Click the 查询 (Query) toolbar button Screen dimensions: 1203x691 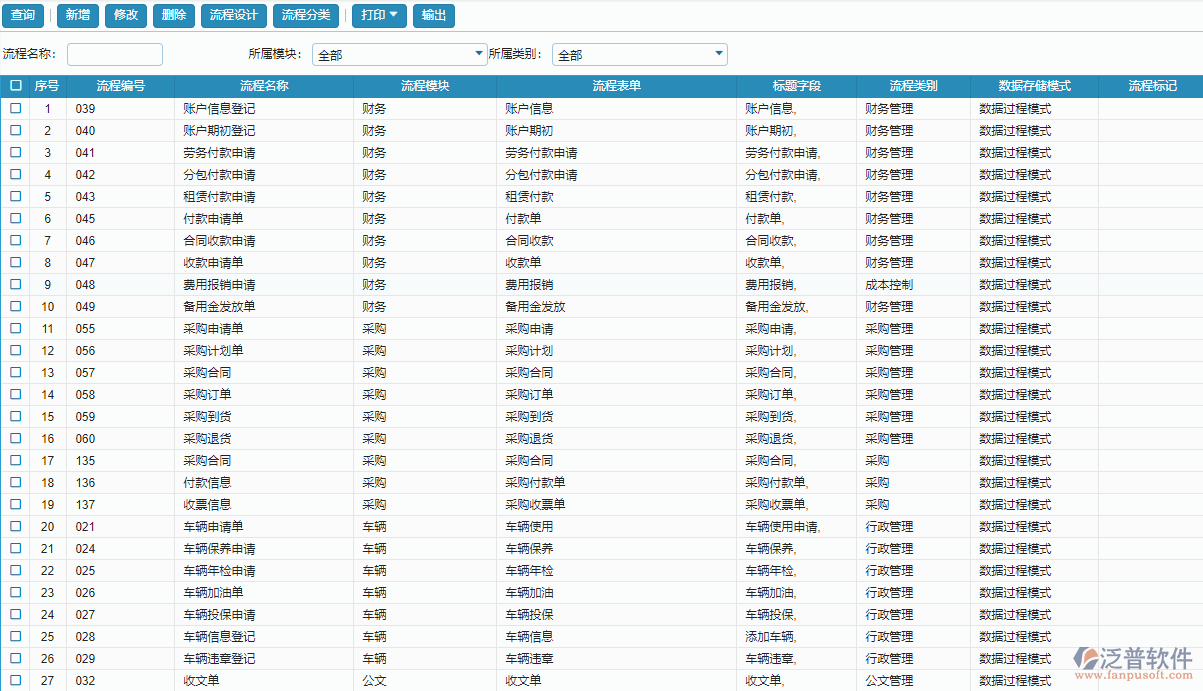22,15
